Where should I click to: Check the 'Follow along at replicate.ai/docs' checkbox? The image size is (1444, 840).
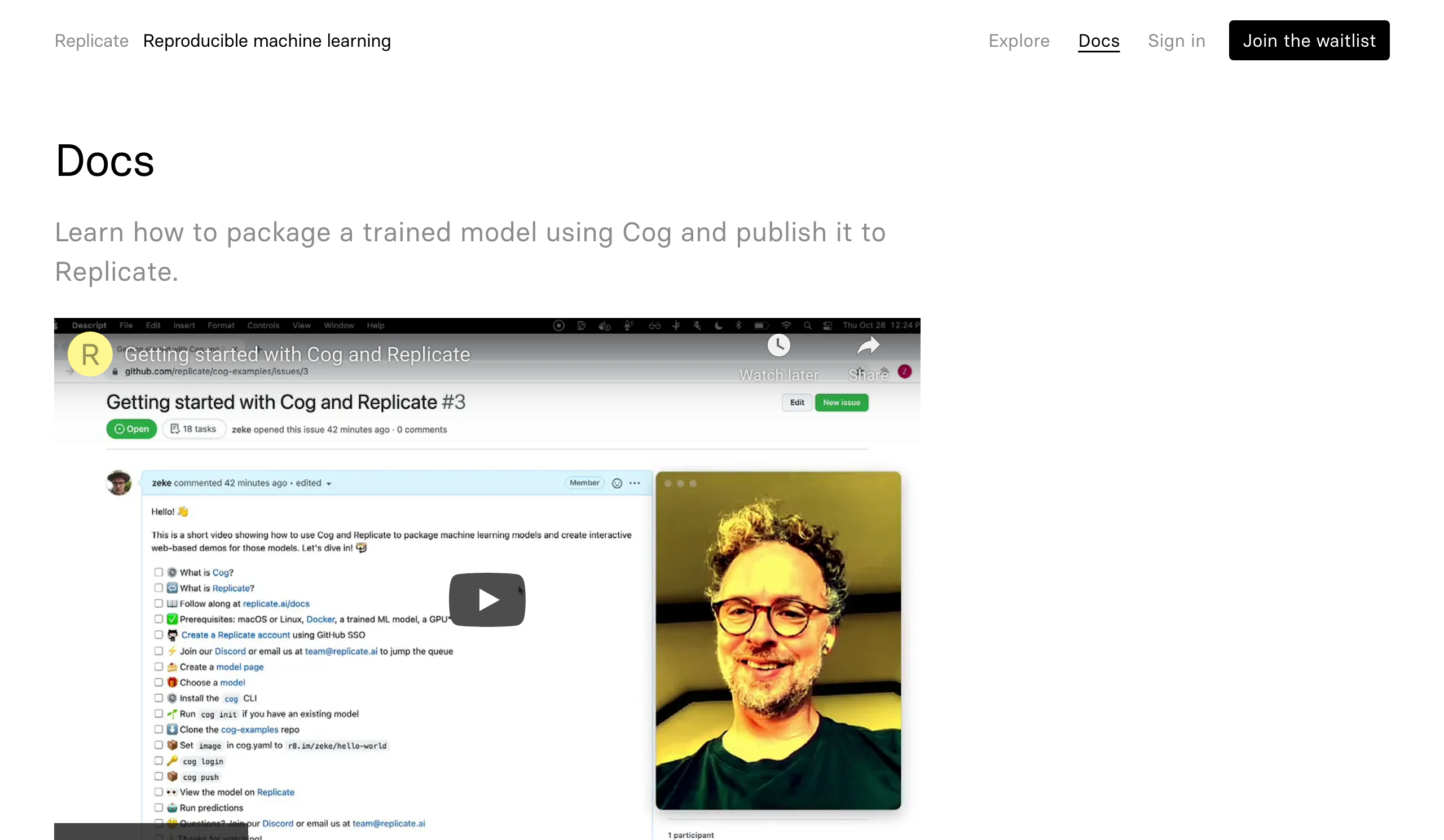[158, 604]
